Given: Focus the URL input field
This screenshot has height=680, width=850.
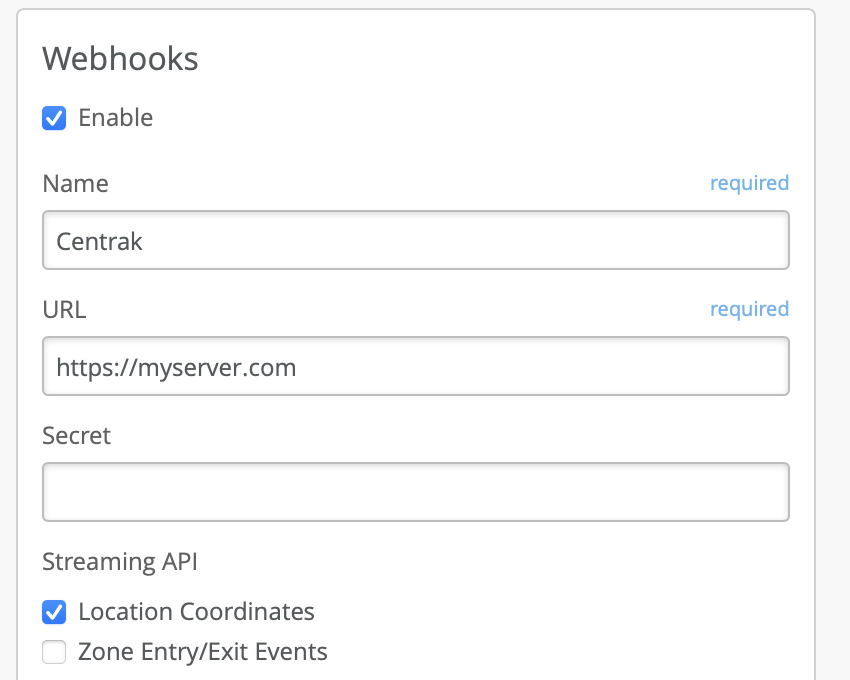Looking at the screenshot, I should tap(415, 366).
